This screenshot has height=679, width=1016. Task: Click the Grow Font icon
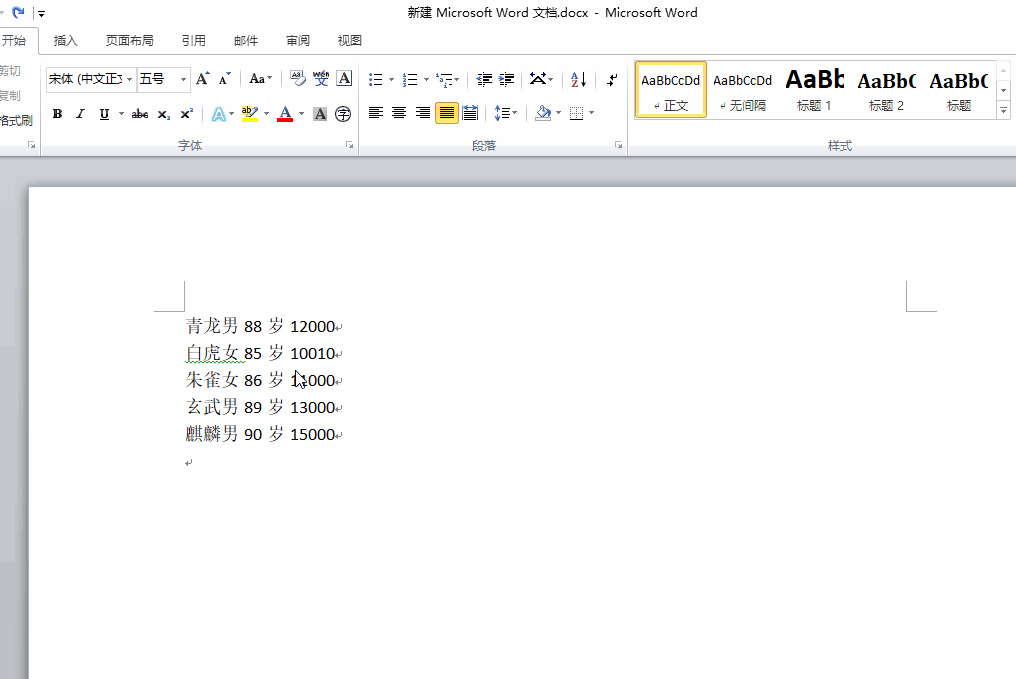[x=201, y=76]
